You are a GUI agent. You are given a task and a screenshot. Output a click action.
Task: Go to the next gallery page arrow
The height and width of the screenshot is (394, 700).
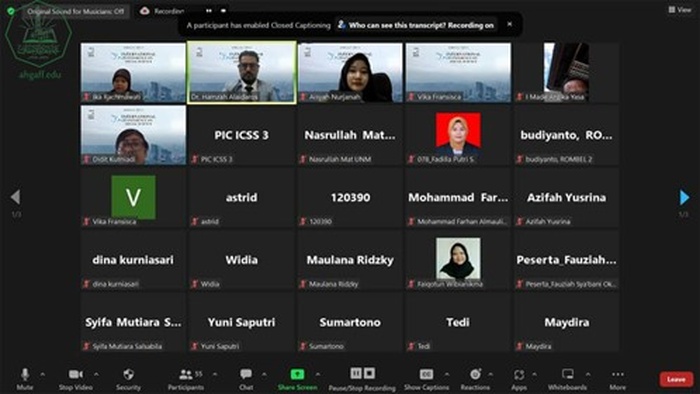pos(684,197)
